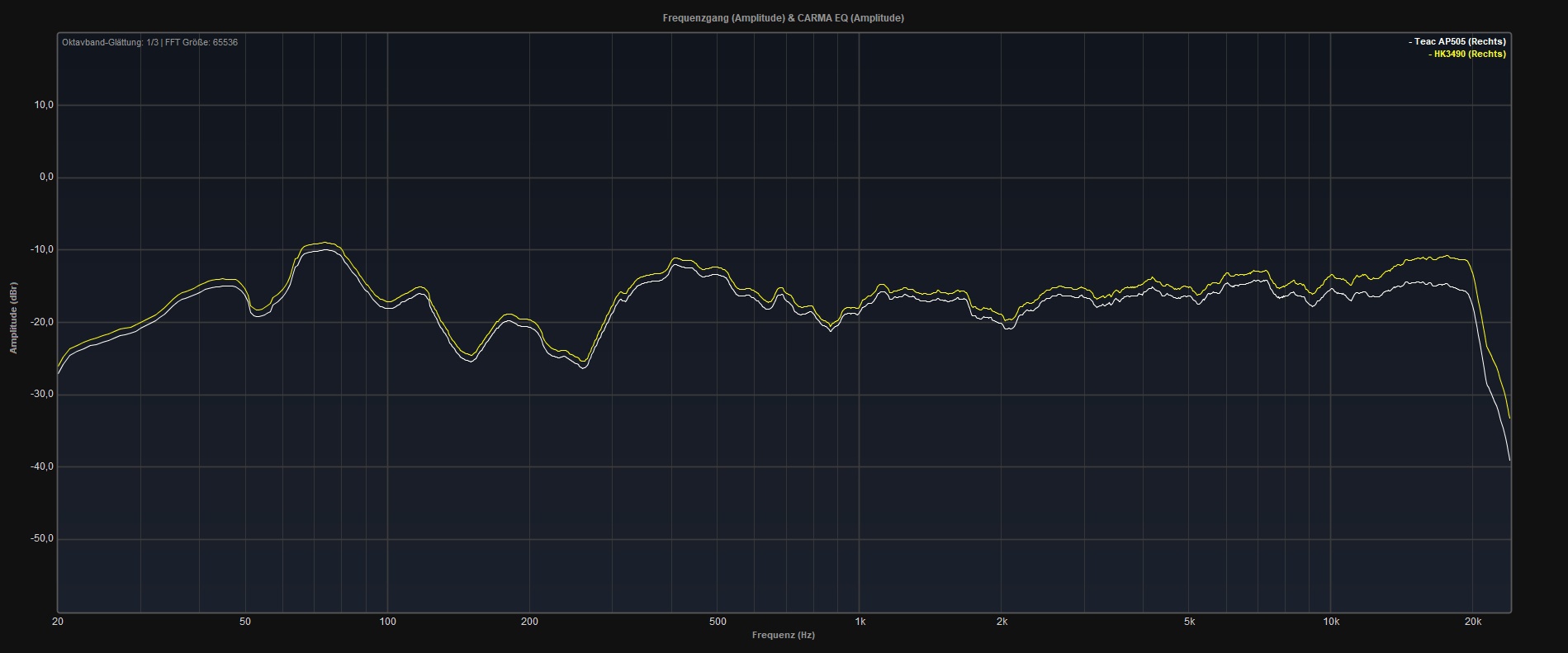The width and height of the screenshot is (1568, 653).
Task: Click the -30,0 amplitude tick label
Action: 41,395
